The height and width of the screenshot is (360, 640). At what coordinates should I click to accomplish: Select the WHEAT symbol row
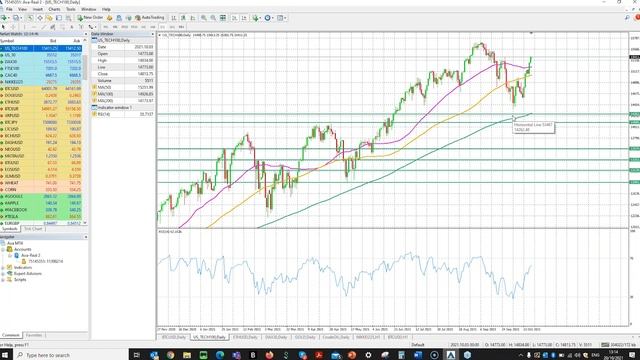coord(41,183)
